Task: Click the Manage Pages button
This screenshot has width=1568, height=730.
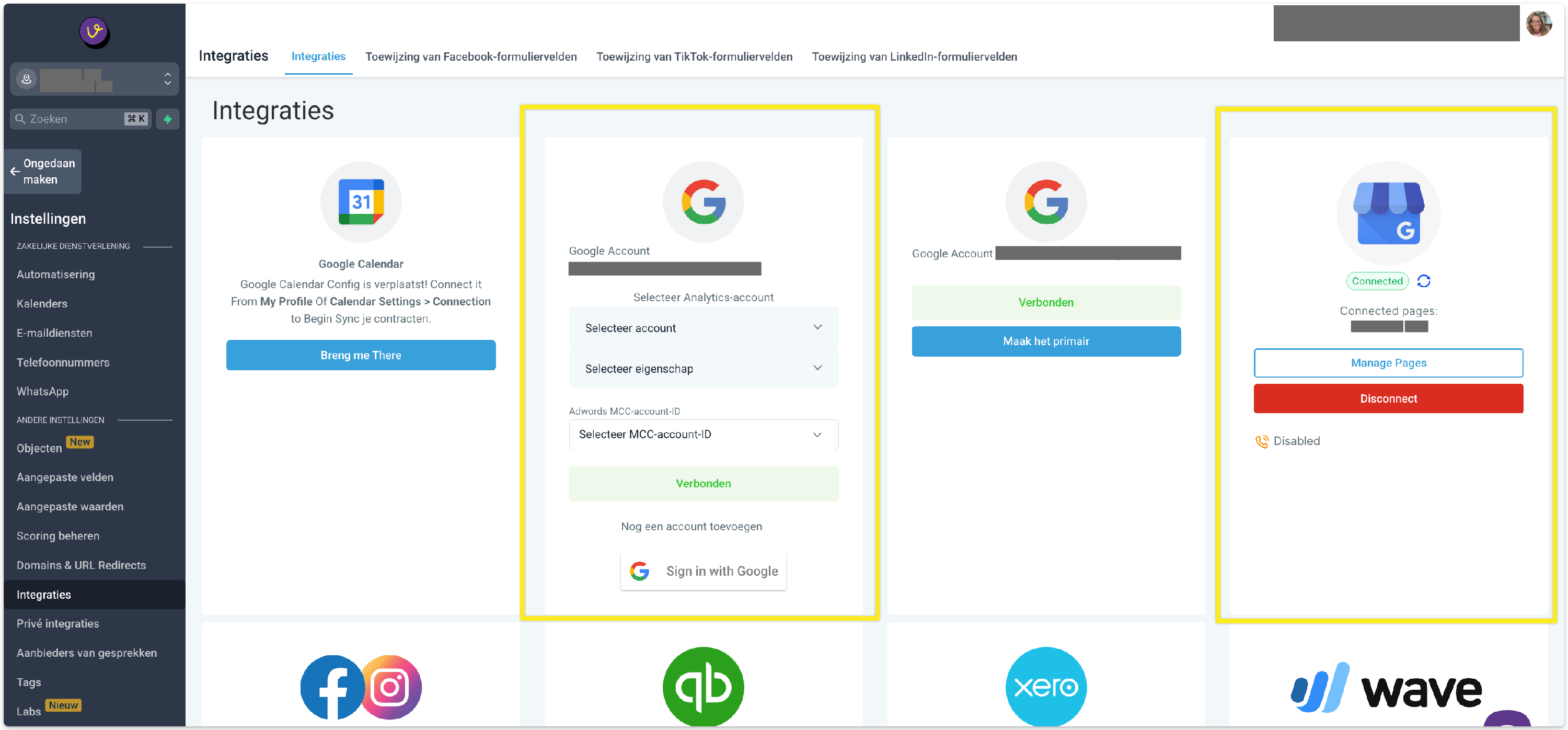Action: tap(1388, 363)
